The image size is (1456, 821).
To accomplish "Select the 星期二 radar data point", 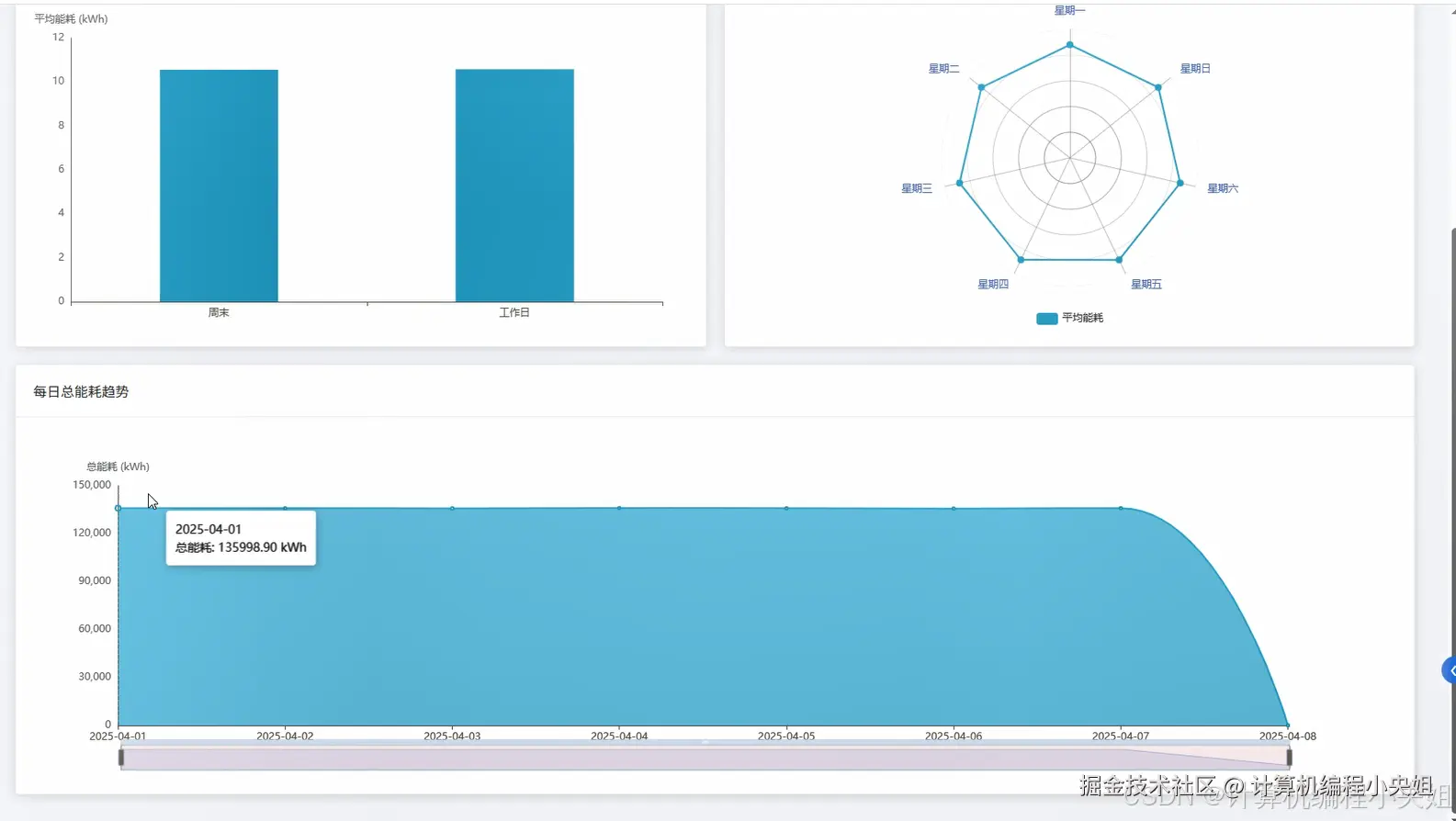I will 982,87.
